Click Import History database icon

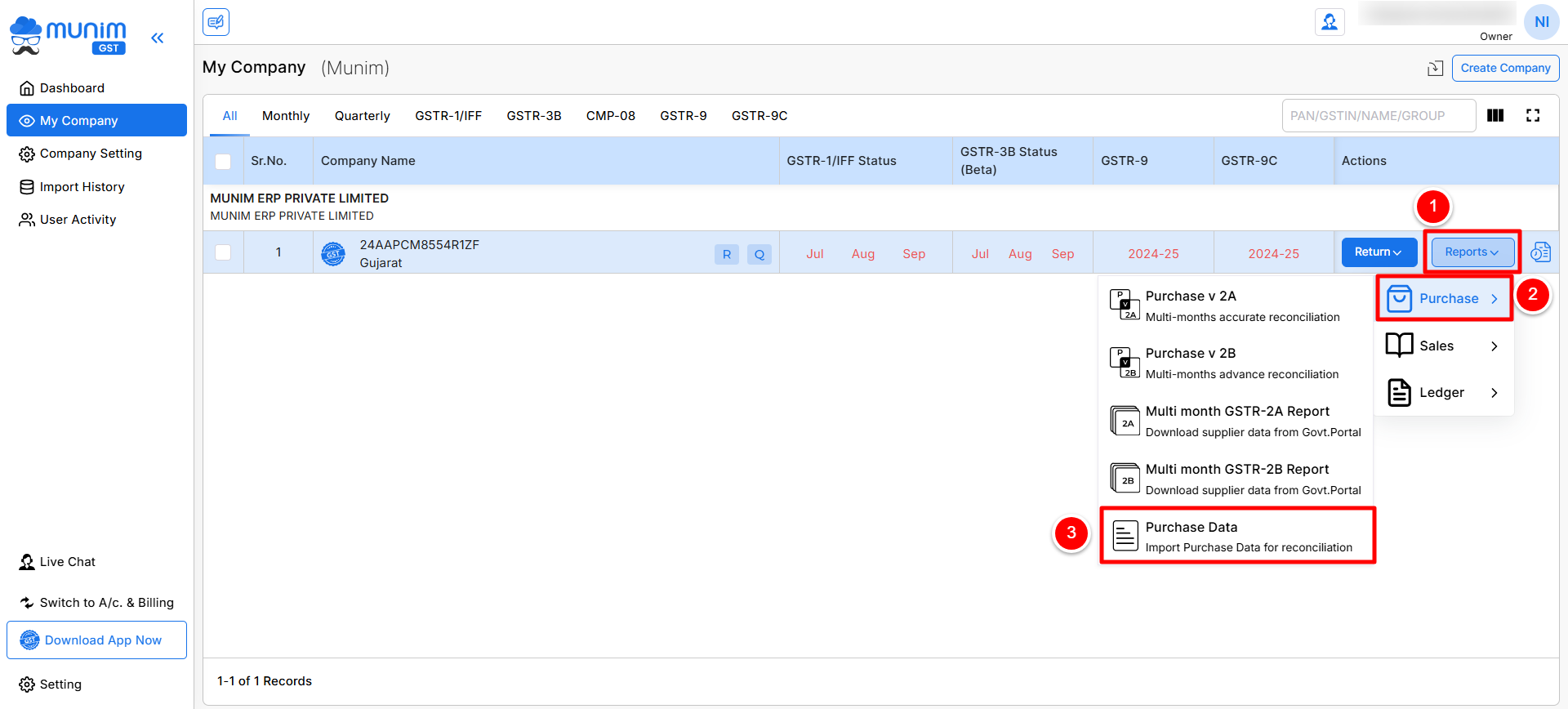point(27,187)
